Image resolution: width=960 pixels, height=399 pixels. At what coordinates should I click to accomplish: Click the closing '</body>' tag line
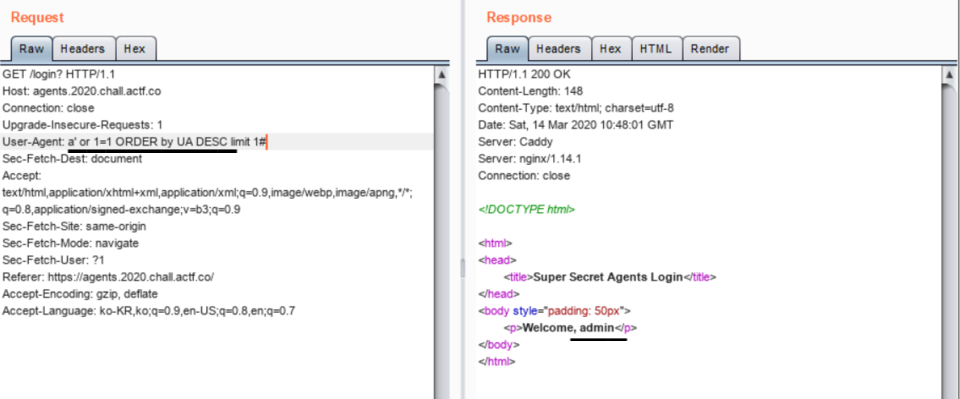click(x=499, y=344)
